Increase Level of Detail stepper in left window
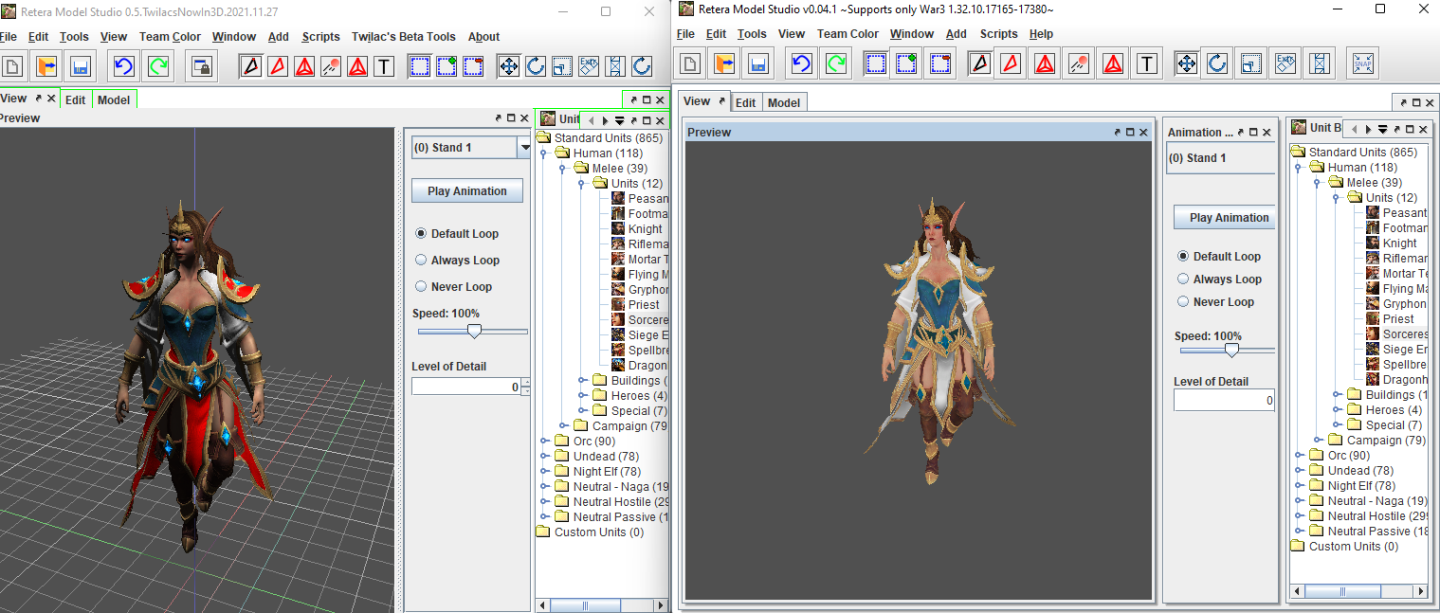1440x613 pixels. coord(527,382)
